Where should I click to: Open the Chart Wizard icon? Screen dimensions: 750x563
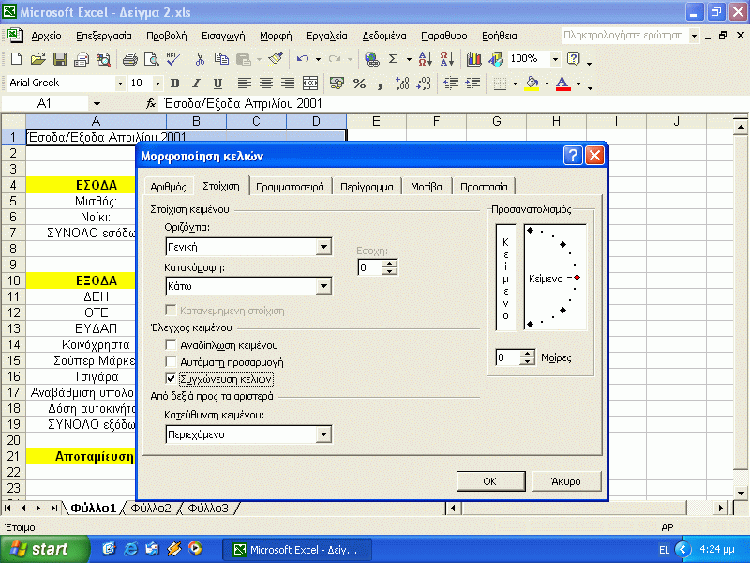(474, 59)
